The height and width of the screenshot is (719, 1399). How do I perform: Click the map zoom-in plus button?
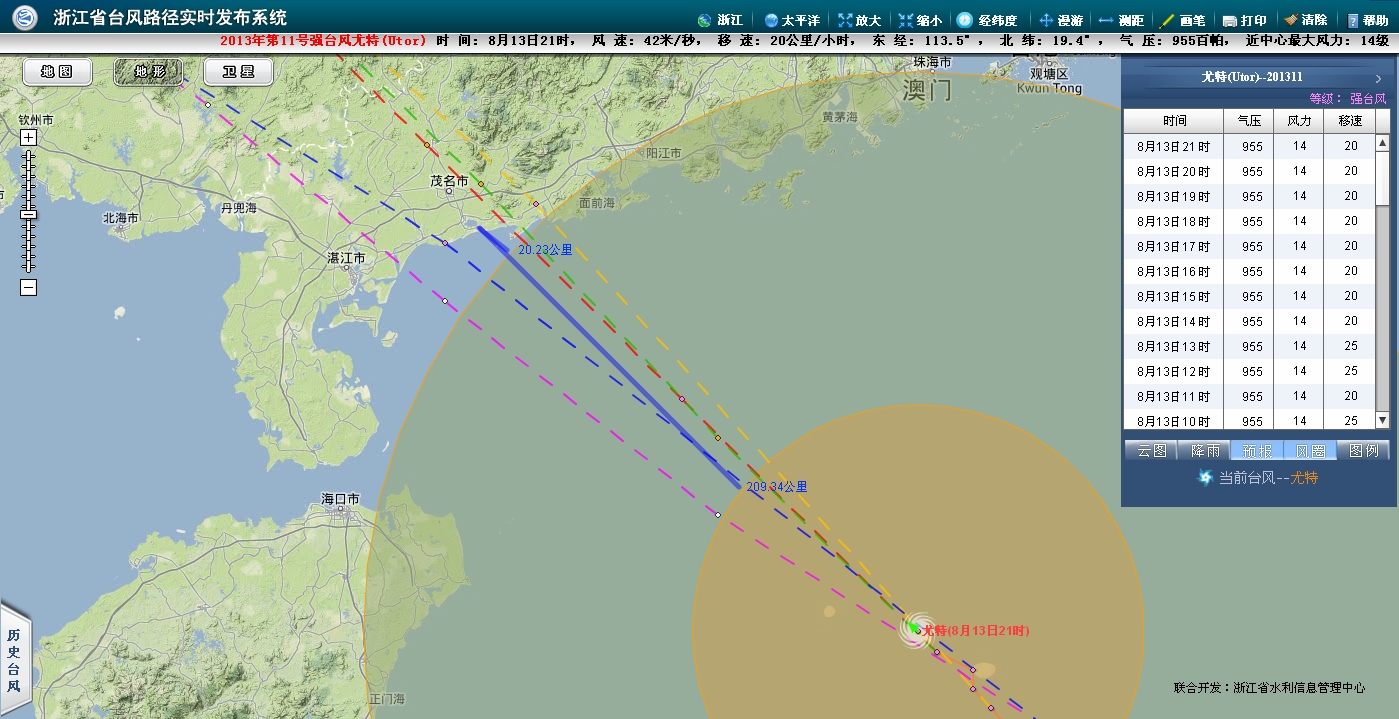[x=29, y=138]
